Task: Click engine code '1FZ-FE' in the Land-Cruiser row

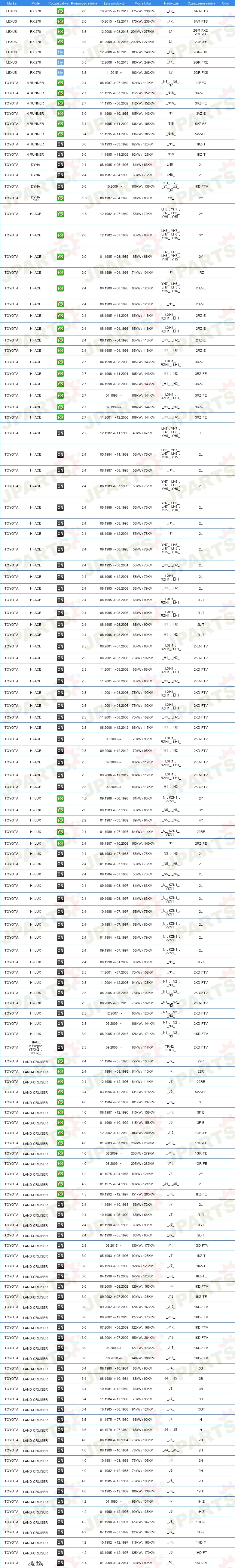Action: click(x=201, y=1195)
